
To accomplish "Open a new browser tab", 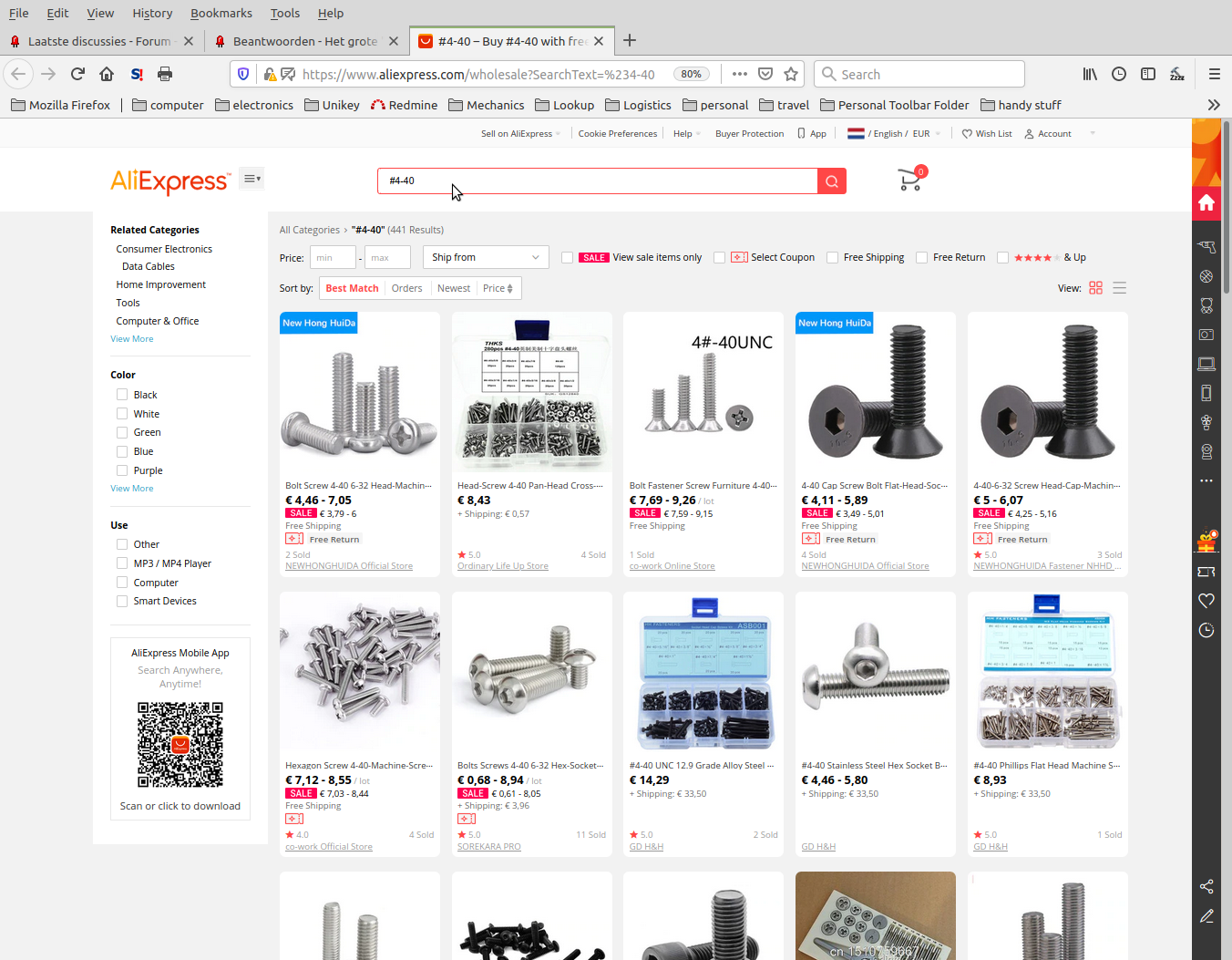I will point(630,40).
